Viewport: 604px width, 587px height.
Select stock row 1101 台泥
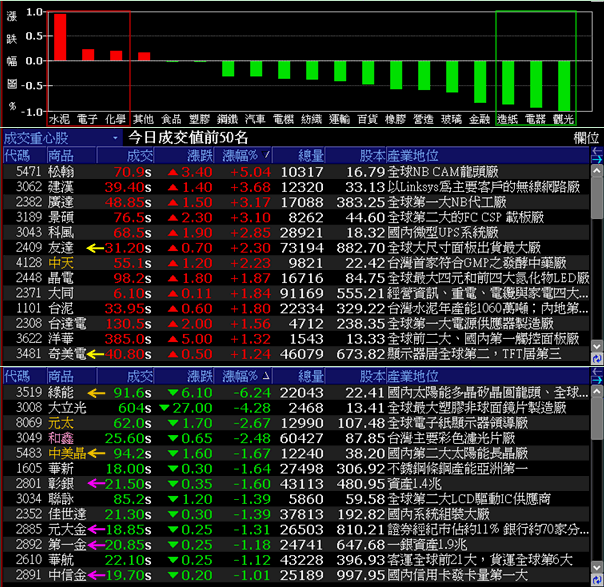[296, 309]
